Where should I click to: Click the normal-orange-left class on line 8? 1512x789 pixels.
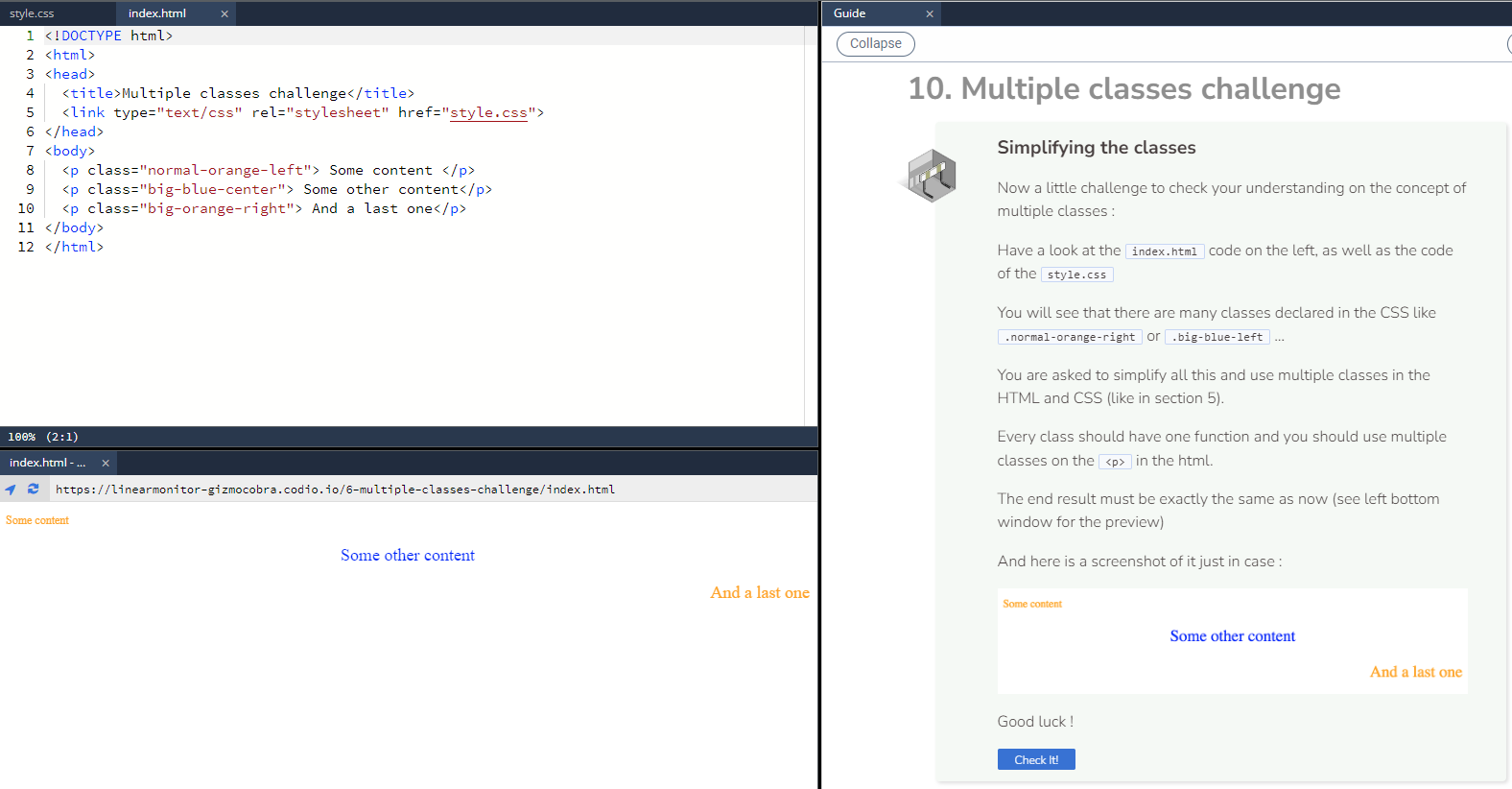pos(225,170)
